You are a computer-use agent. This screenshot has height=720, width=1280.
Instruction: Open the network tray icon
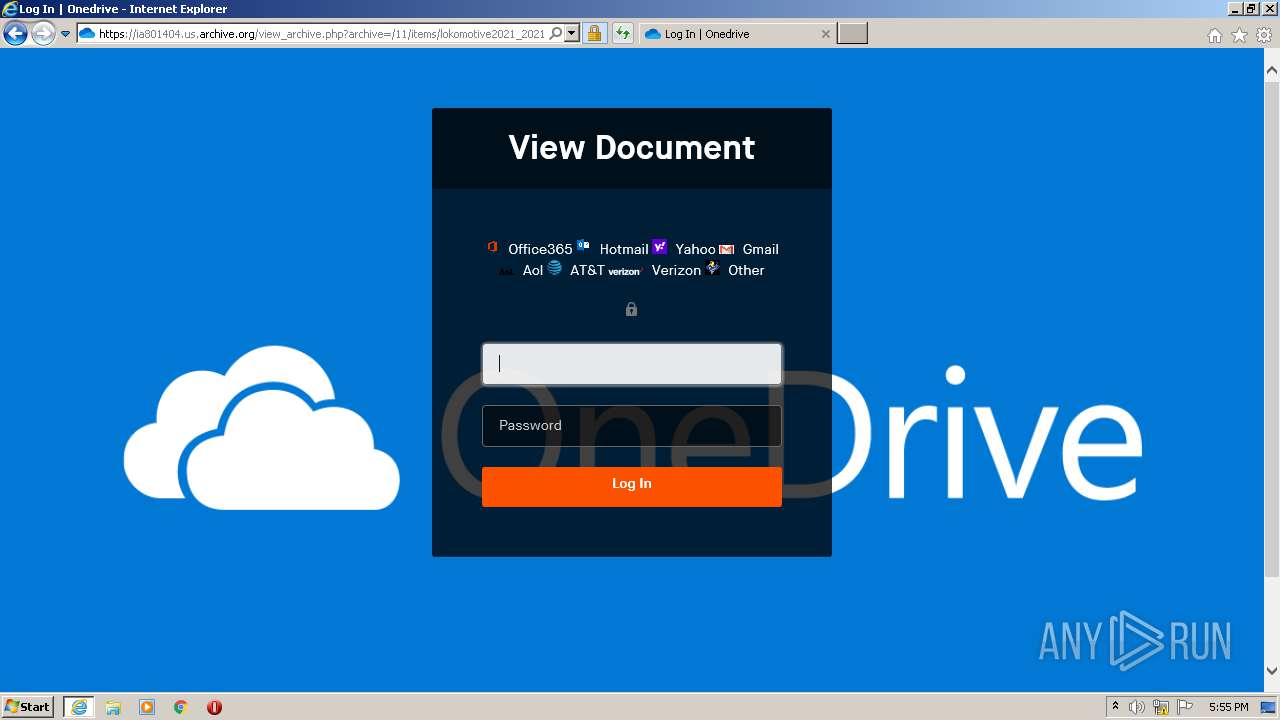click(1161, 707)
